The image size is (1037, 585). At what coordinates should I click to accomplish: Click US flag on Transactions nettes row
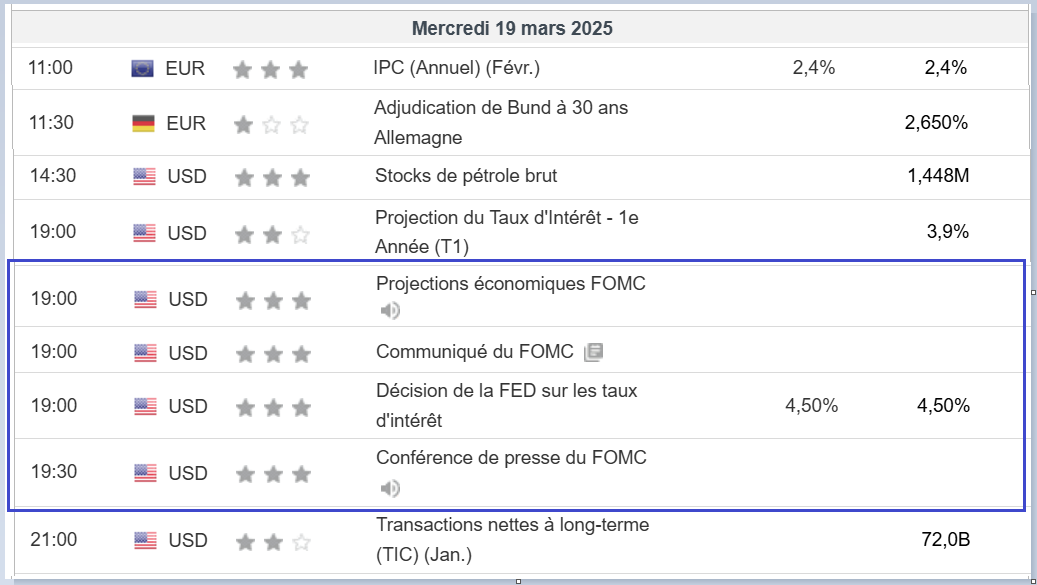145,541
